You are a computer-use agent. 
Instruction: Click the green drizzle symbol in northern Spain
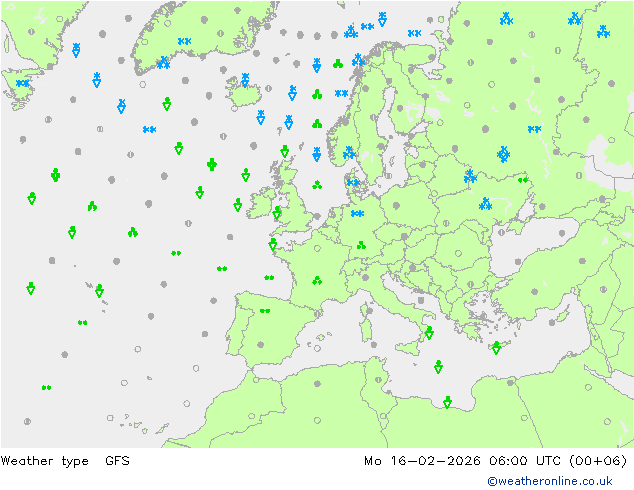[265, 310]
